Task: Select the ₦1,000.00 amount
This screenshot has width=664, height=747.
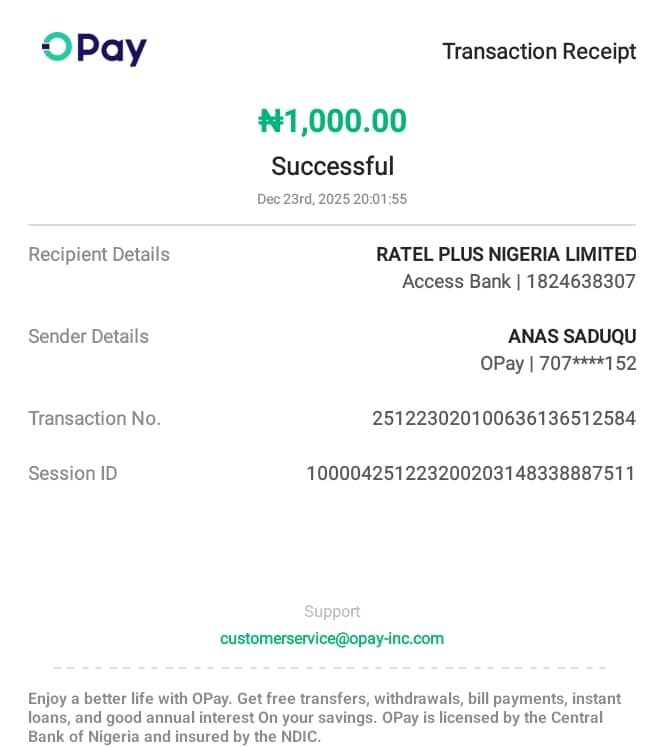Action: [332, 121]
